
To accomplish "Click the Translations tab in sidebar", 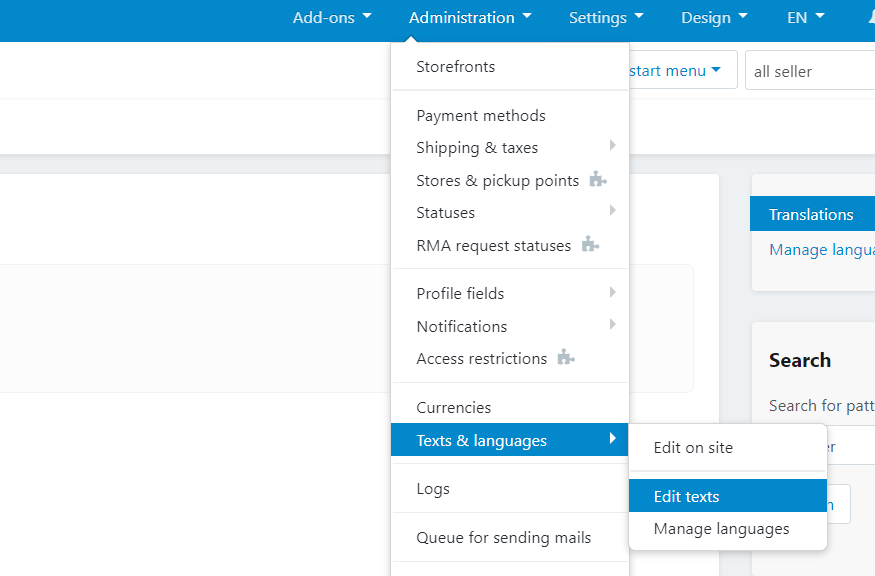I will tap(811, 214).
